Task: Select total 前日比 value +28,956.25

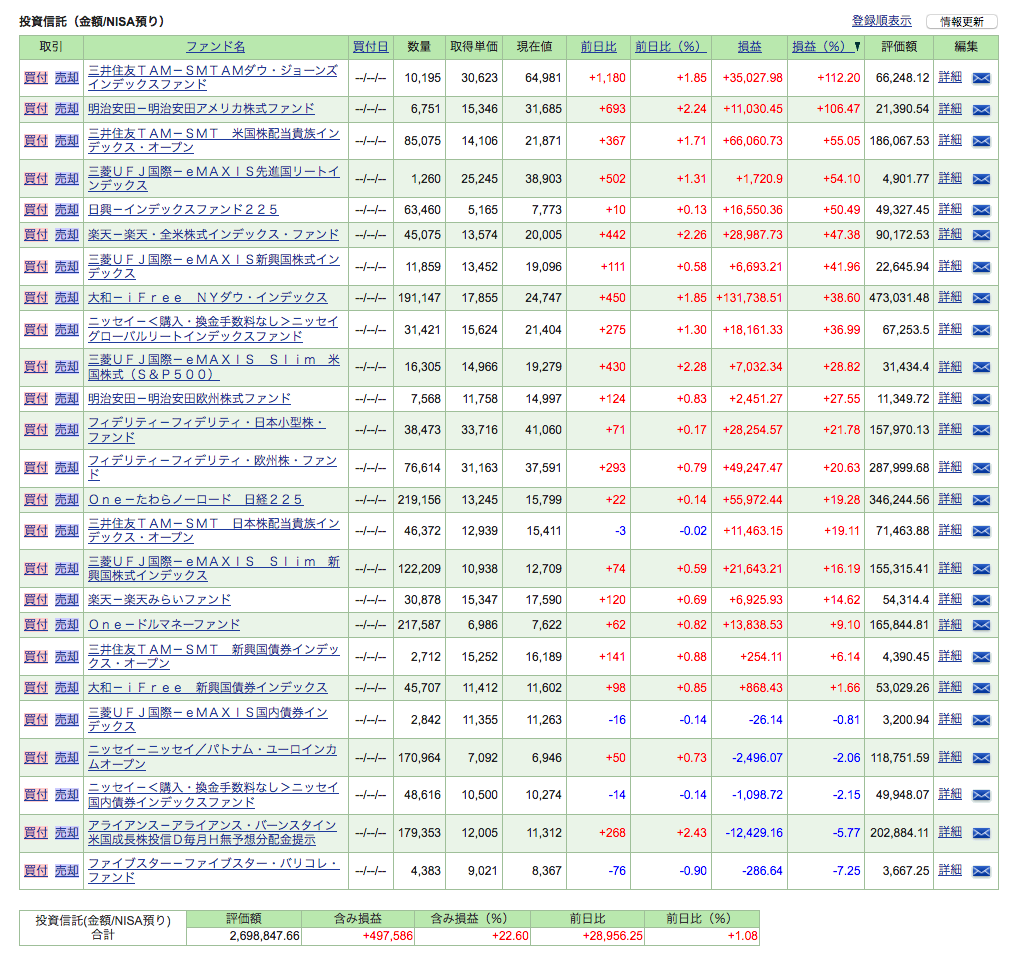Action: 613,936
